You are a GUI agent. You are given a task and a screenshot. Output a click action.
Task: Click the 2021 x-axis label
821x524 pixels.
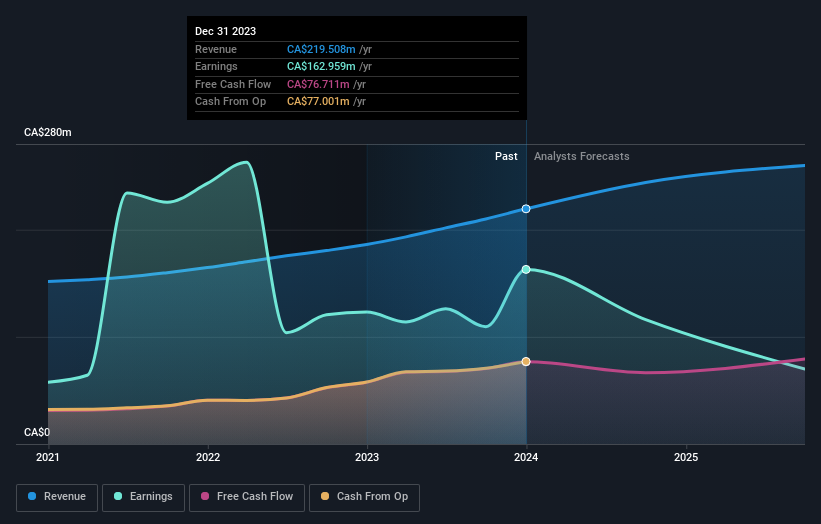48,457
